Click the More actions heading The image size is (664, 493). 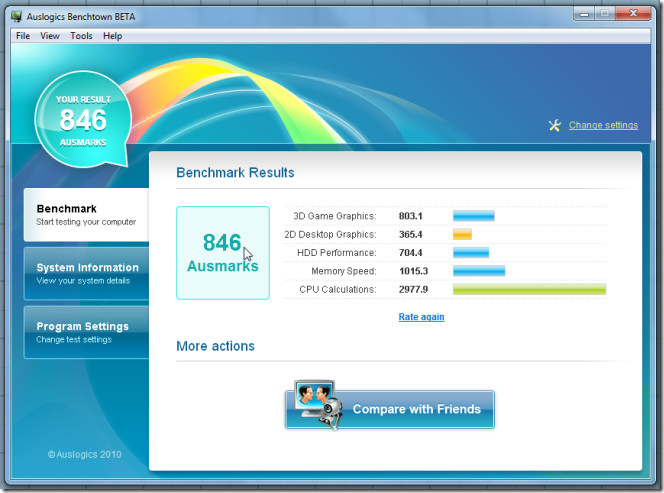[x=215, y=346]
